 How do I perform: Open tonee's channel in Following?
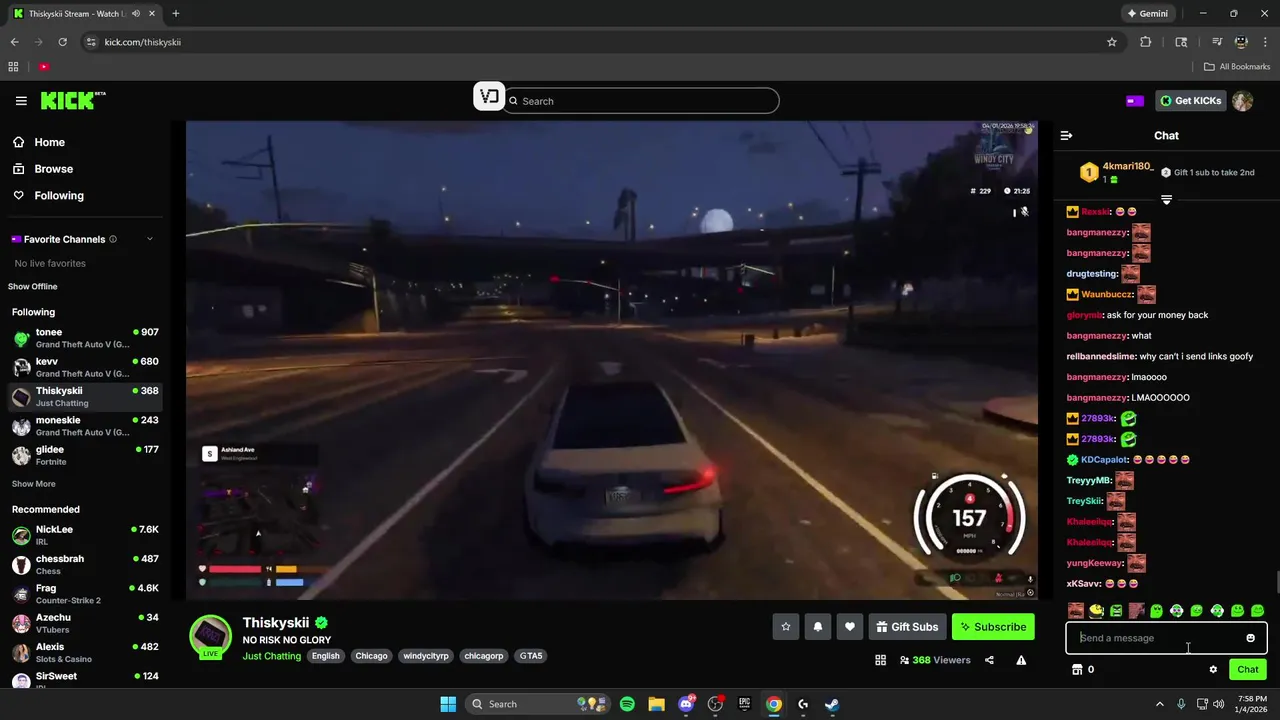coord(84,338)
